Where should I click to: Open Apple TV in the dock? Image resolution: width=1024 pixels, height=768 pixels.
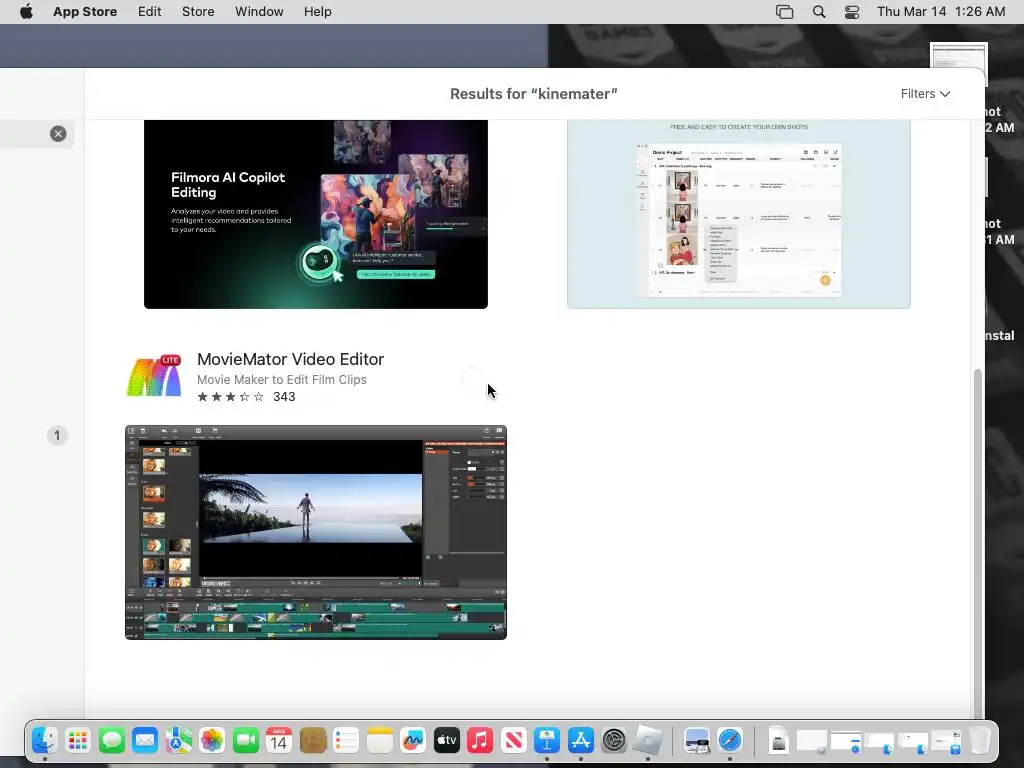447,741
